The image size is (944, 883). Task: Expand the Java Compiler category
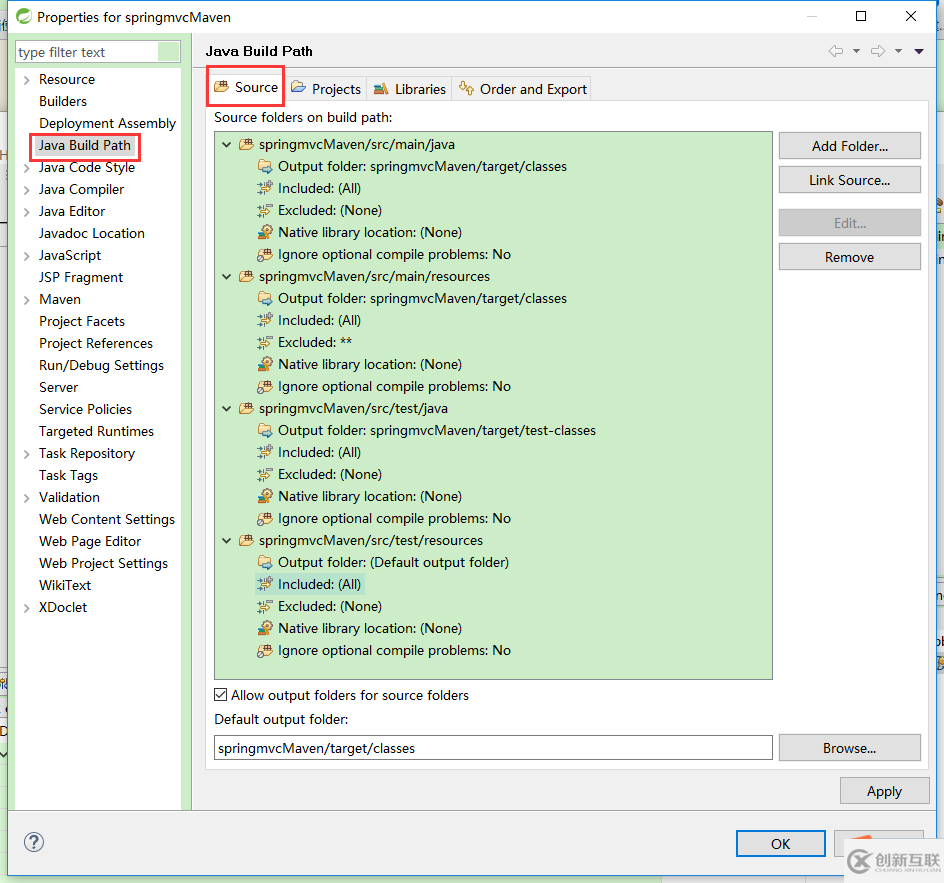26,190
